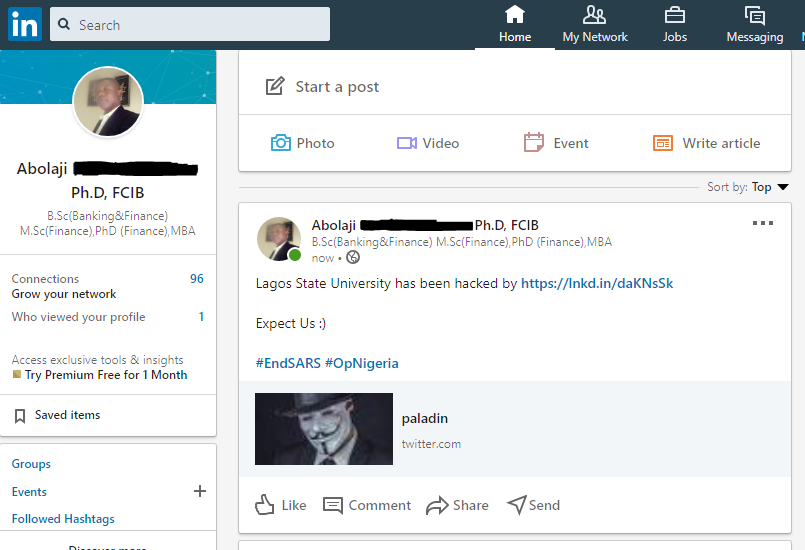Select the Jobs tab label
Image resolution: width=805 pixels, height=550 pixels.
(x=675, y=37)
